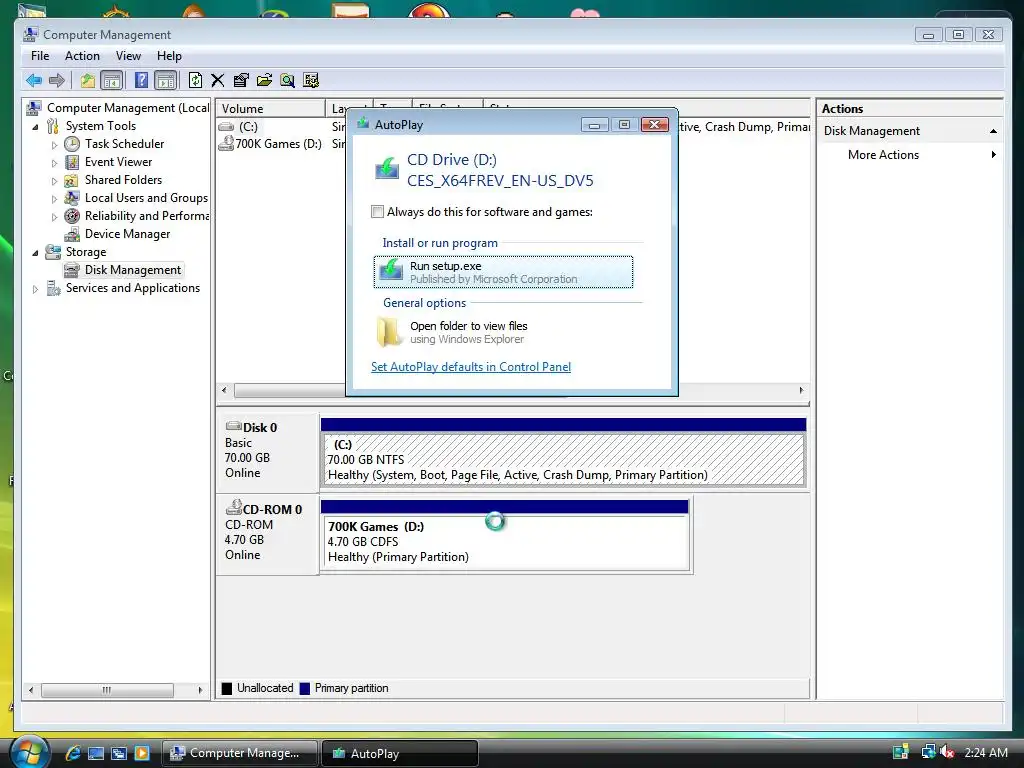Select the Event Viewer icon
The image size is (1024, 768).
(x=72, y=162)
